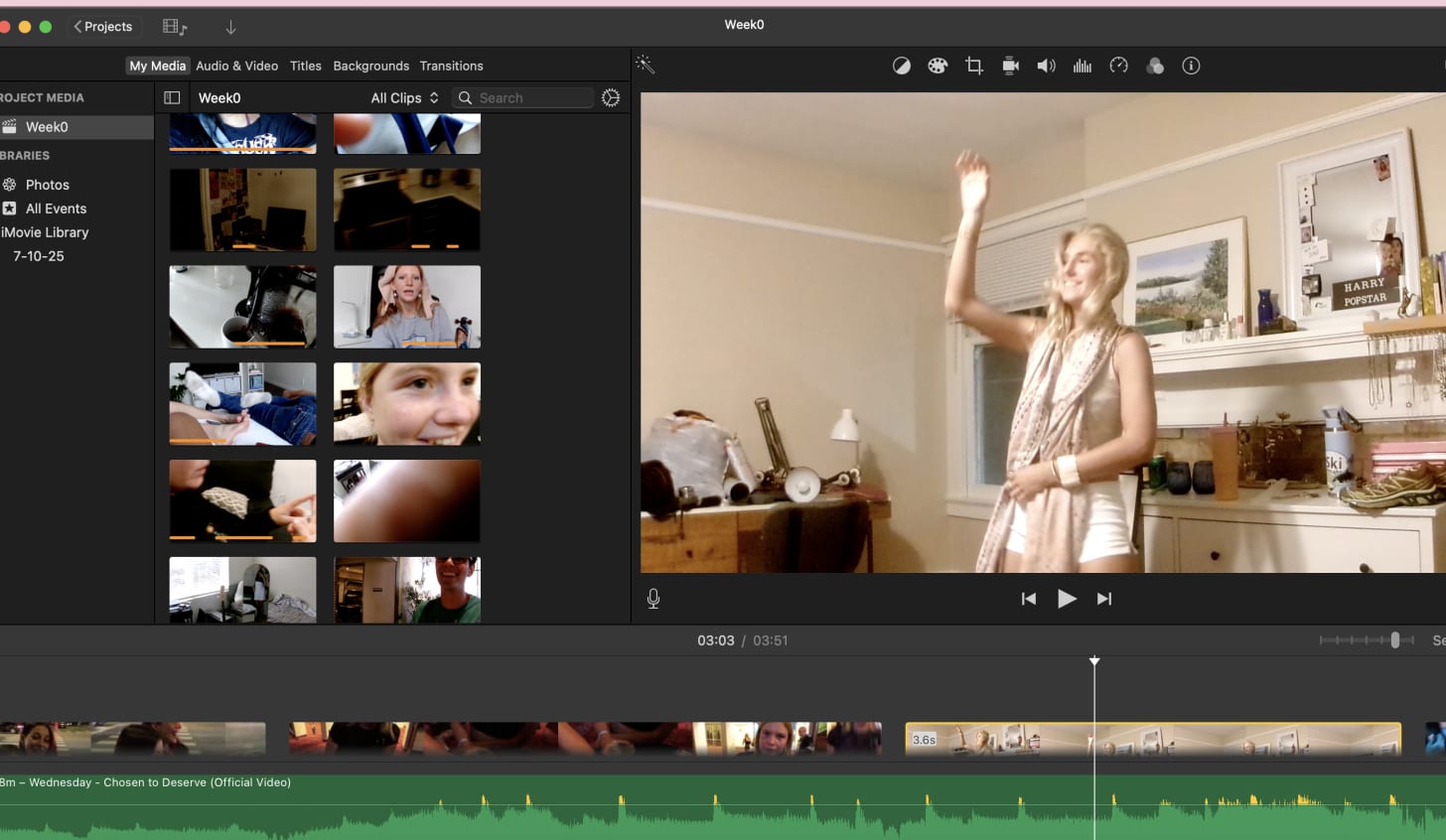The image size is (1446, 840).
Task: Click the magic wand auto-enhance icon
Action: (645, 66)
